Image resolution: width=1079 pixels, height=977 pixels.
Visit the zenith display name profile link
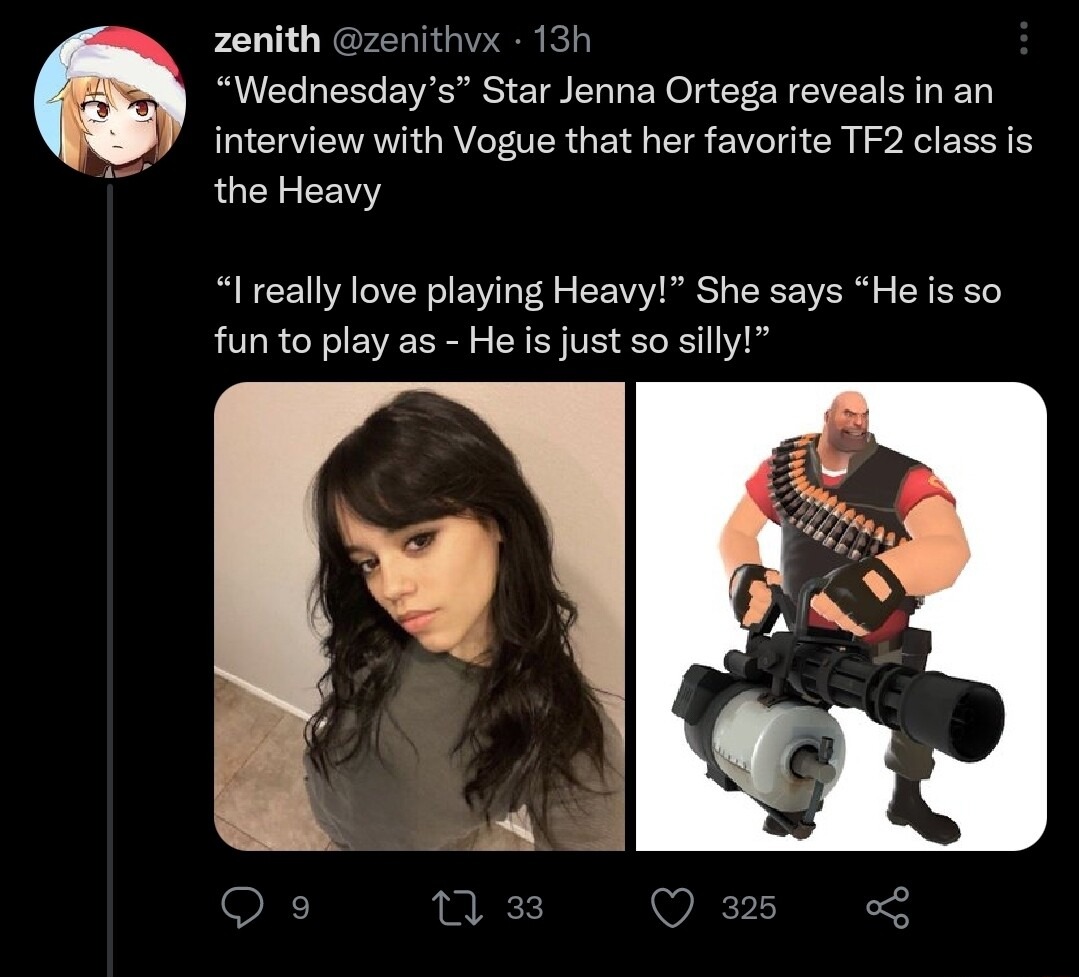point(267,40)
